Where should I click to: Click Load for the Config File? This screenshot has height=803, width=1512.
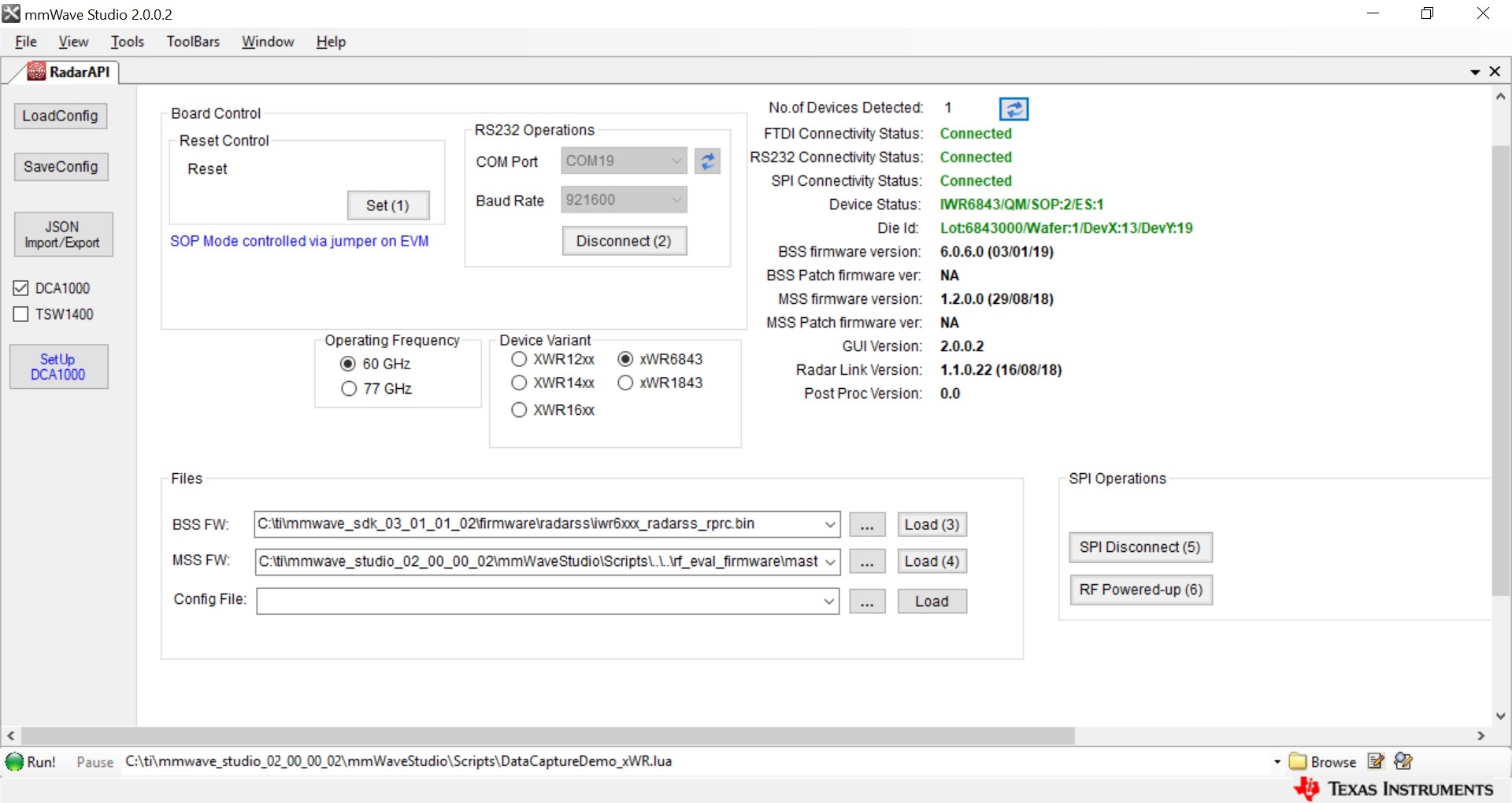click(x=932, y=601)
